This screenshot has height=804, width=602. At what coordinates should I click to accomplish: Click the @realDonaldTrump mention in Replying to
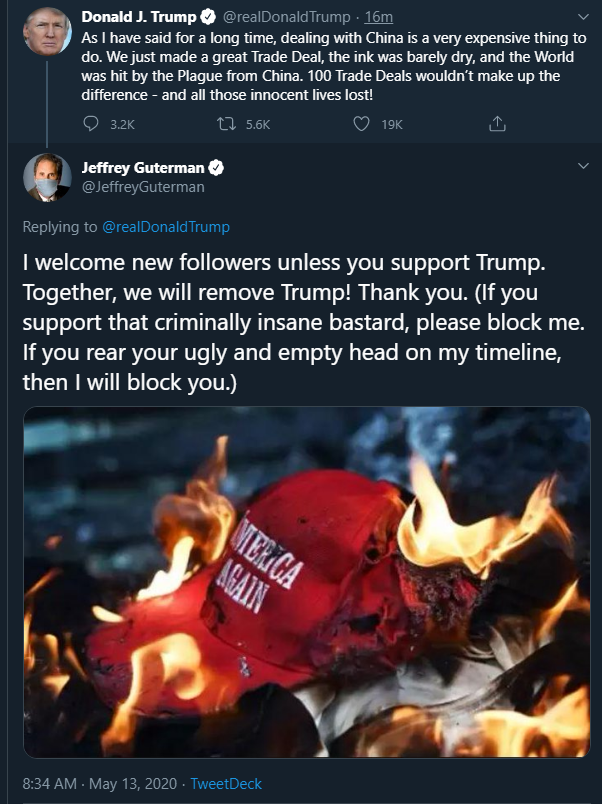point(166,227)
